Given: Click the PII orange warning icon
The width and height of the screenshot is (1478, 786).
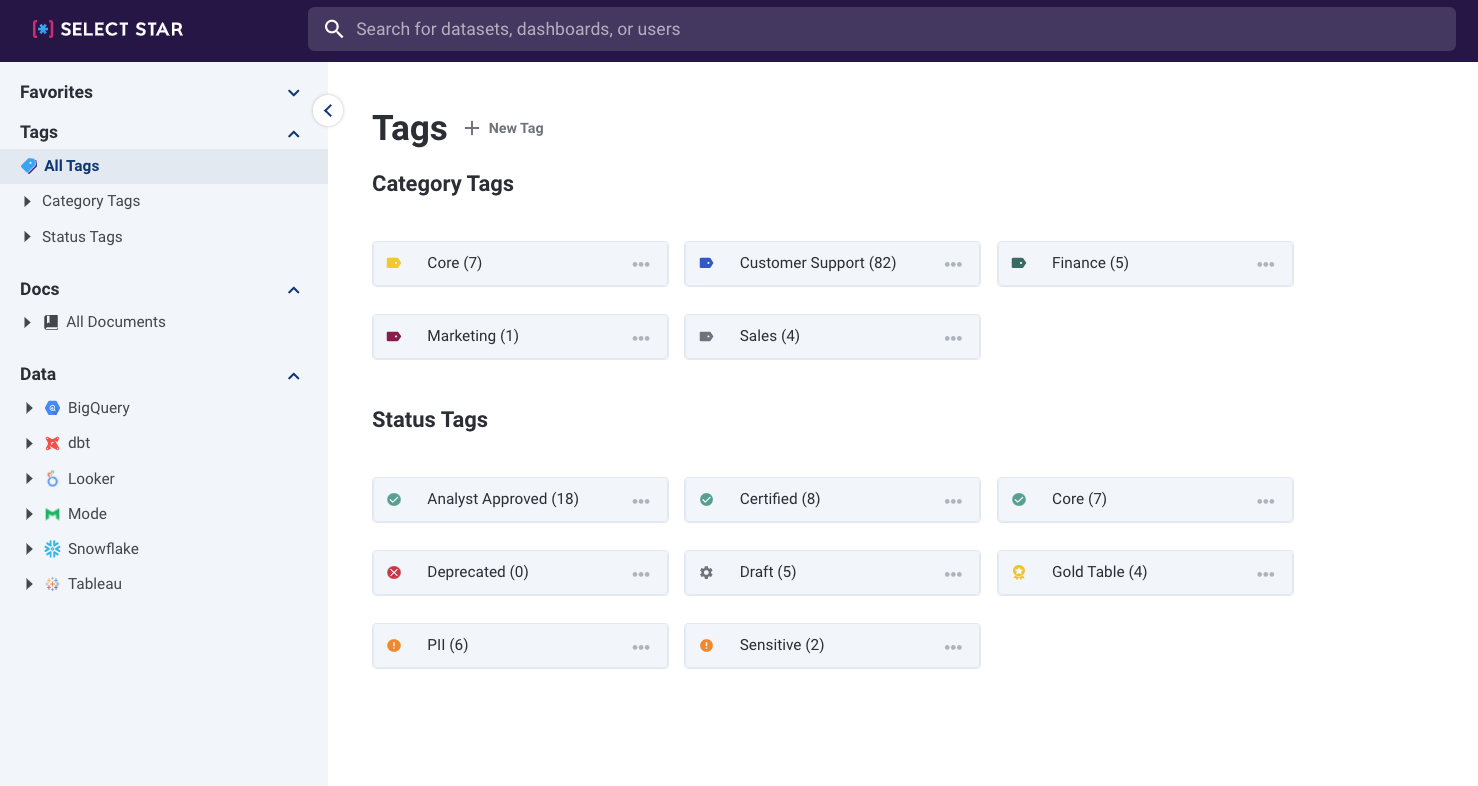Looking at the screenshot, I should [394, 645].
